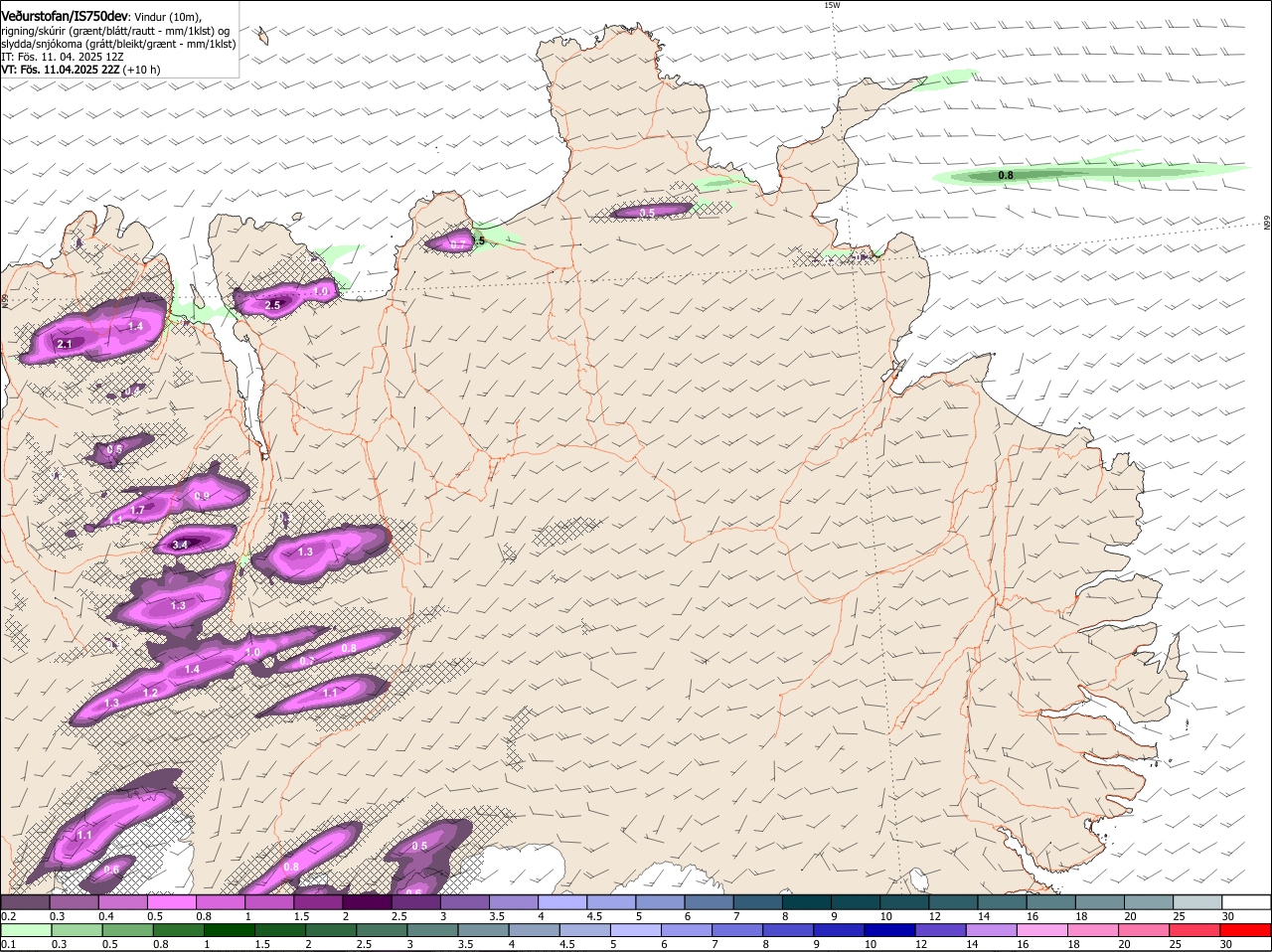This screenshot has height=952, width=1272.
Task: Click the VT: Fös. 11.04.2025 22Z (+10 h) line
Action: tap(80, 70)
